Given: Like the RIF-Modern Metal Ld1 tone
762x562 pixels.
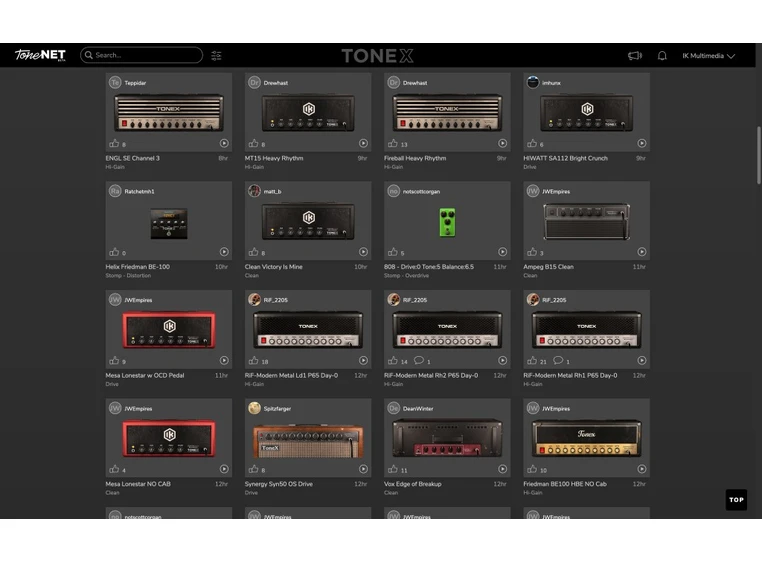Looking at the screenshot, I should click(254, 360).
